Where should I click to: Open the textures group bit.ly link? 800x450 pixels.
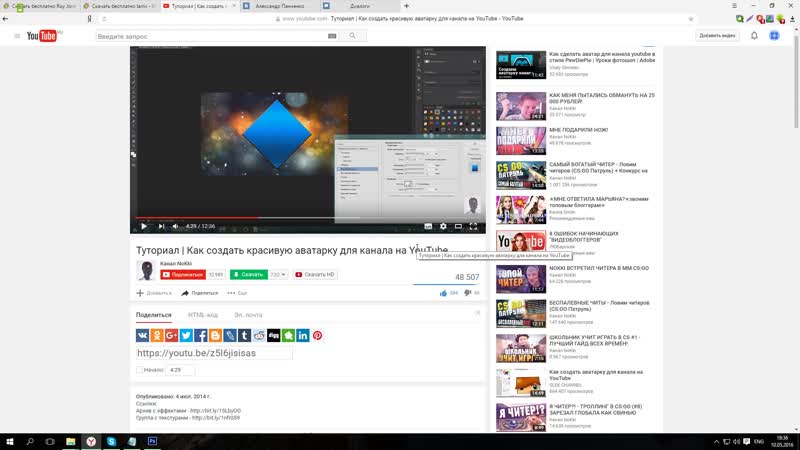[216, 418]
